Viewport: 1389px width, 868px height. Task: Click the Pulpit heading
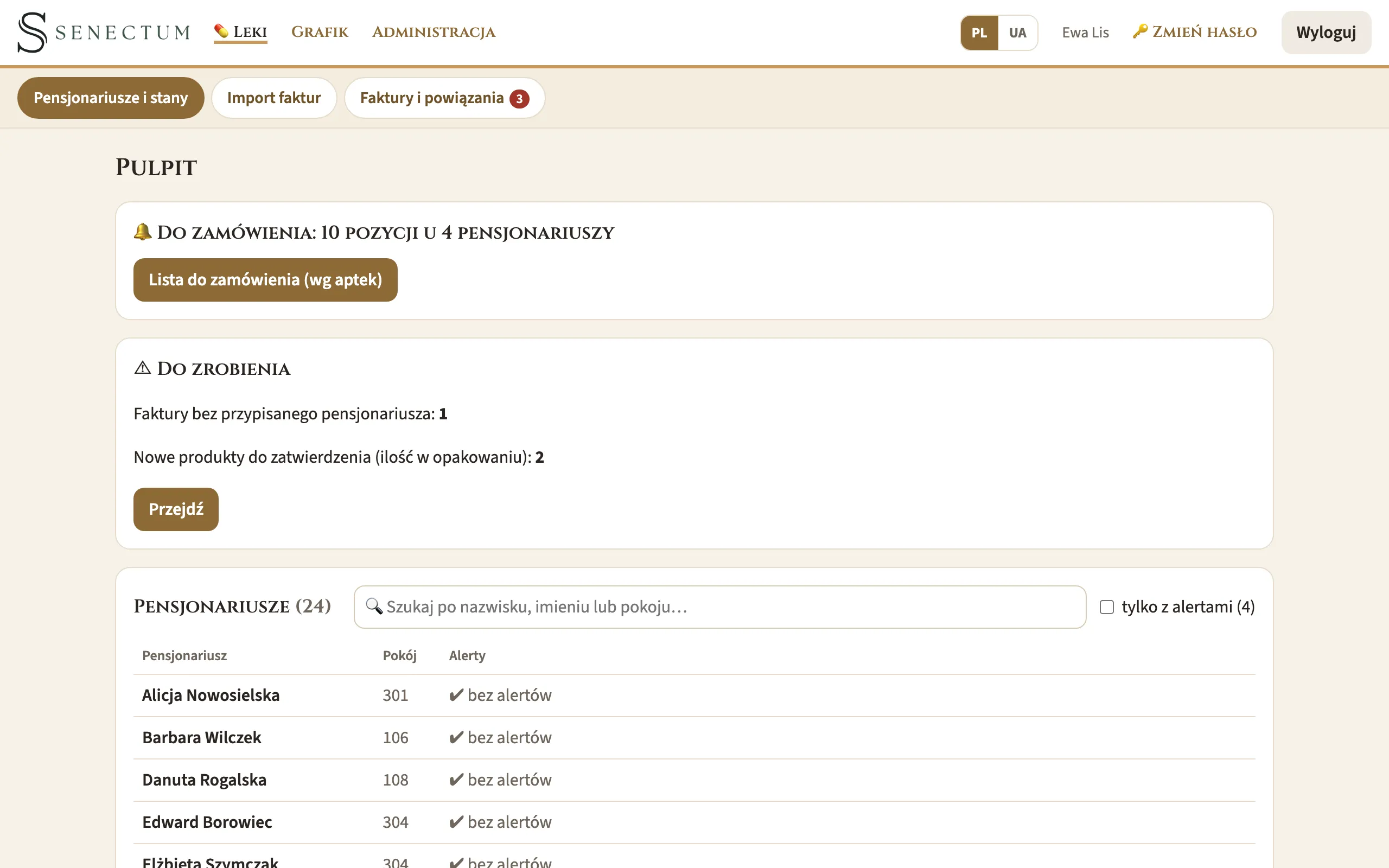click(x=156, y=168)
